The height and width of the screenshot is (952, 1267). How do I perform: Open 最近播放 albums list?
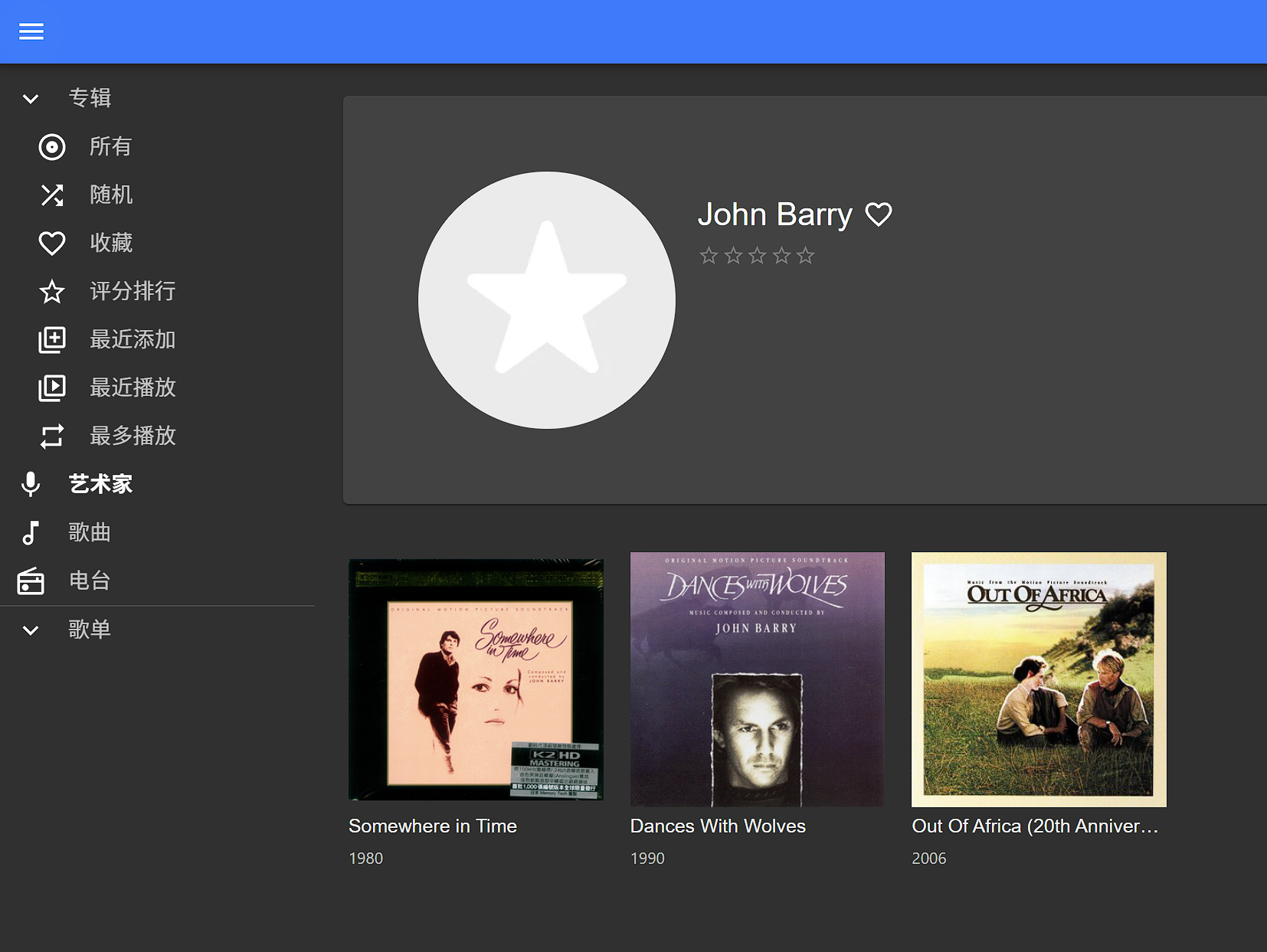click(133, 388)
